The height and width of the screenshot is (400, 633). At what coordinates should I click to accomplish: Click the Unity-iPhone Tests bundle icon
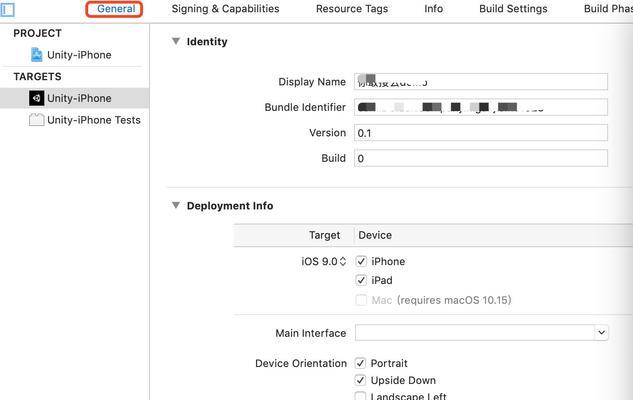[x=36, y=120]
